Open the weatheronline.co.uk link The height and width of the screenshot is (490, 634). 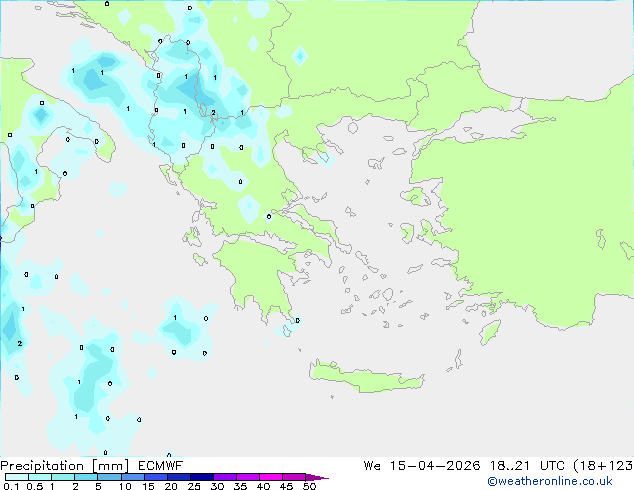(550, 481)
